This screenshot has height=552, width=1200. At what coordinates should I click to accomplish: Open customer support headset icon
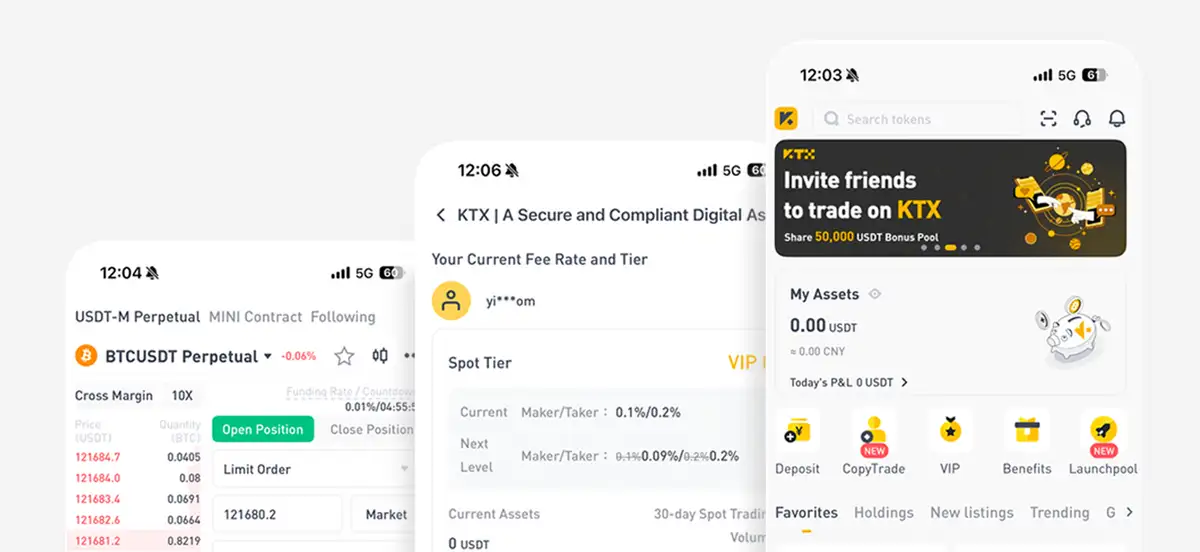tap(1082, 119)
